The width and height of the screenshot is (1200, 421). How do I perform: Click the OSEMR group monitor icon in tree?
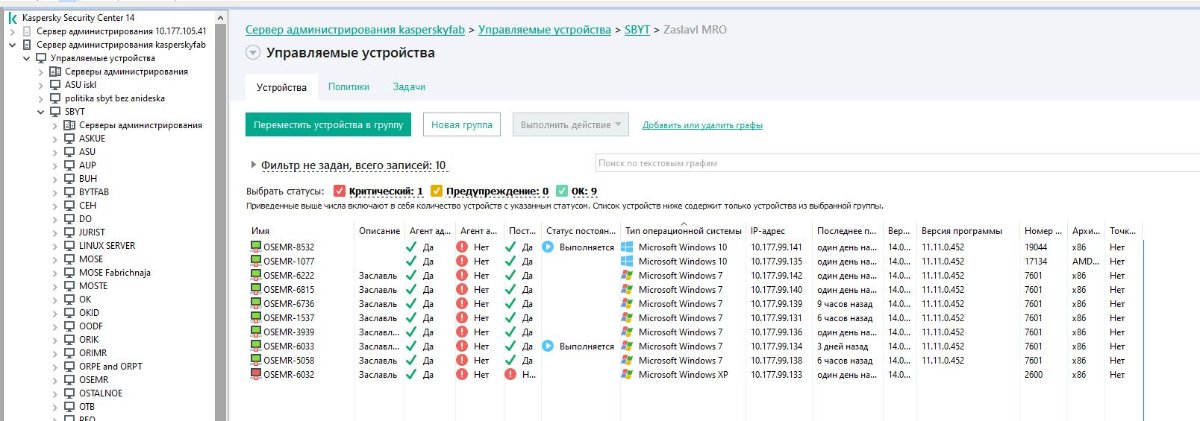click(69, 380)
